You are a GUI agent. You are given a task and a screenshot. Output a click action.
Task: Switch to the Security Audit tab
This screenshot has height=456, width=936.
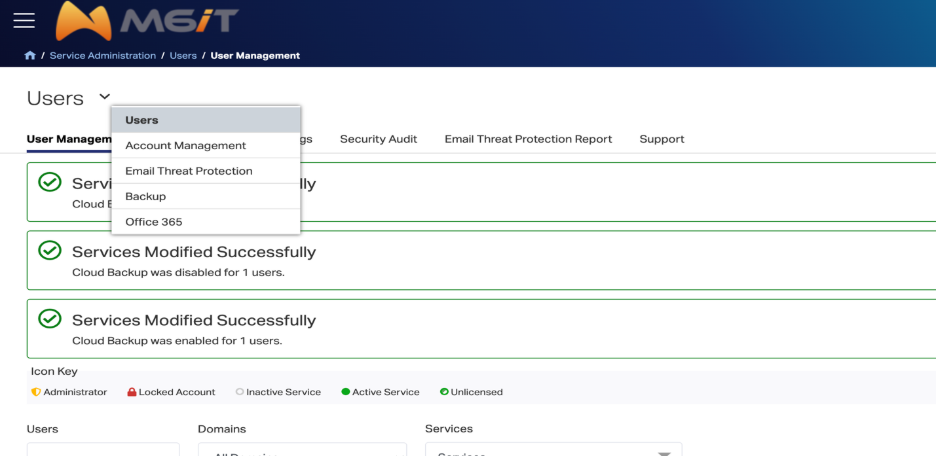point(378,139)
